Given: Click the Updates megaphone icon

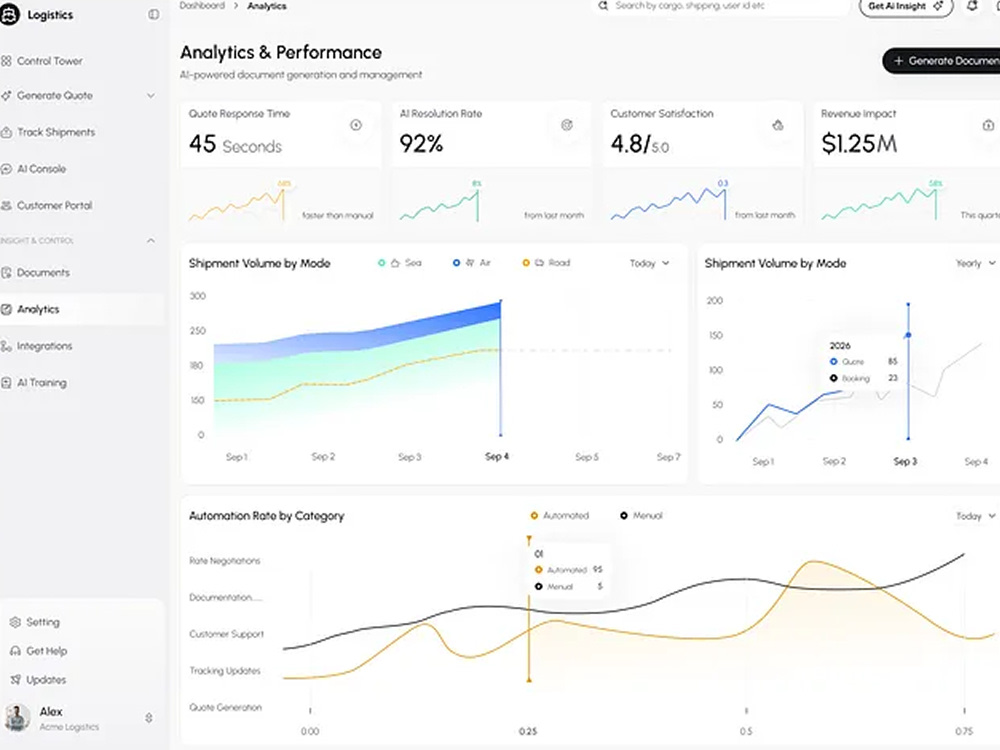Looking at the screenshot, I should [x=15, y=680].
